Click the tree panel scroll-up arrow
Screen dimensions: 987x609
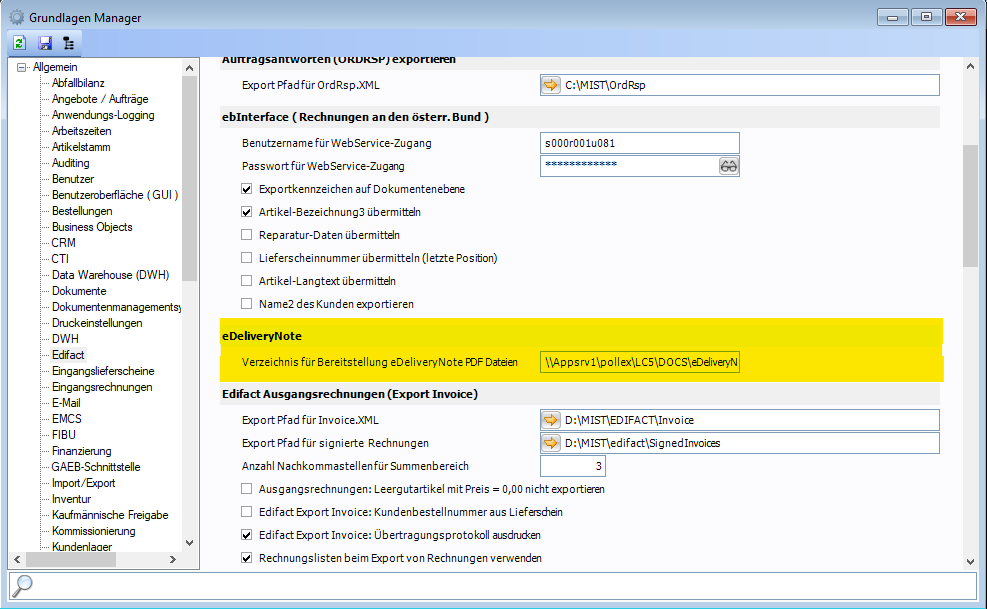pos(190,67)
